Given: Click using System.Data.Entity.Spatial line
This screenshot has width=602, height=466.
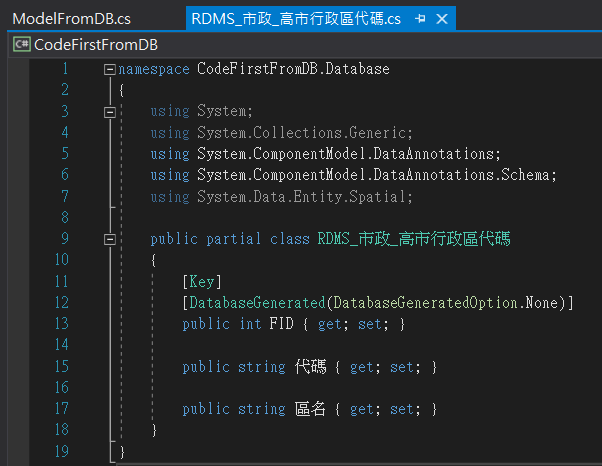Looking at the screenshot, I should (282, 197).
